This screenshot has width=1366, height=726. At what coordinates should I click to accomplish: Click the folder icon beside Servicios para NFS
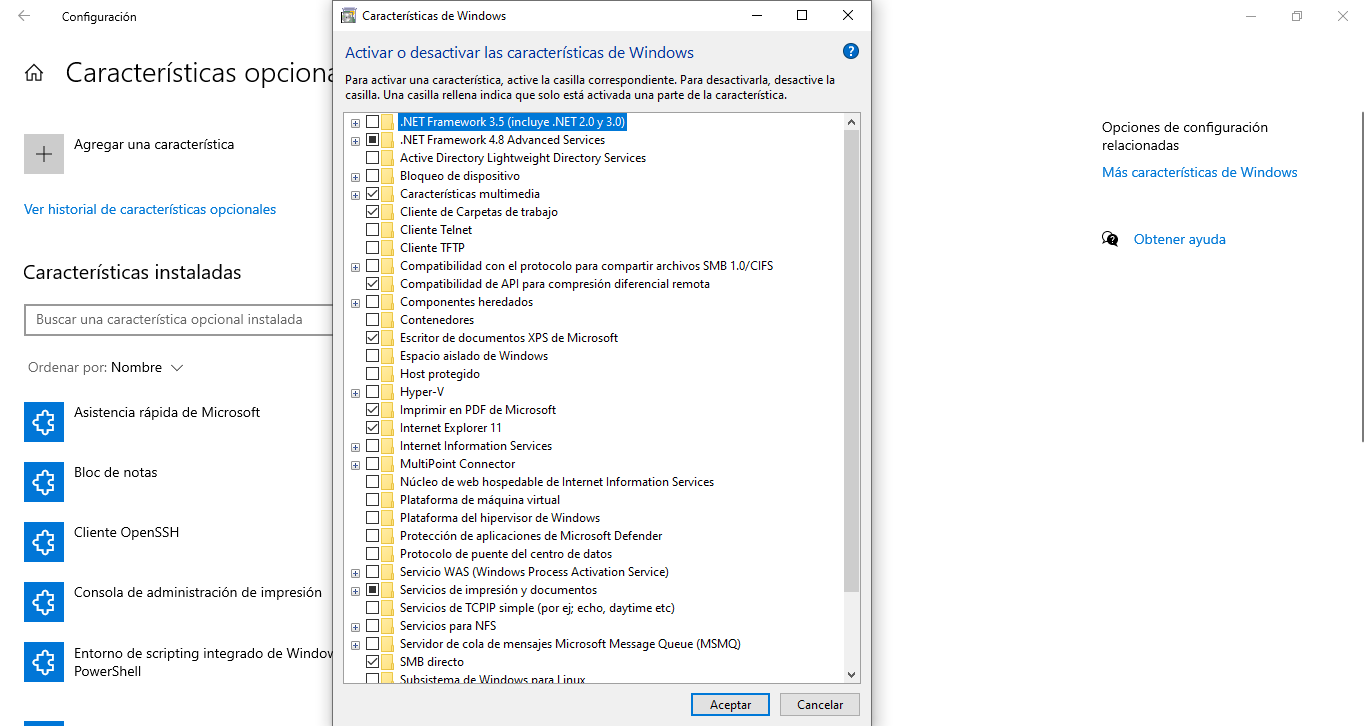pos(387,626)
